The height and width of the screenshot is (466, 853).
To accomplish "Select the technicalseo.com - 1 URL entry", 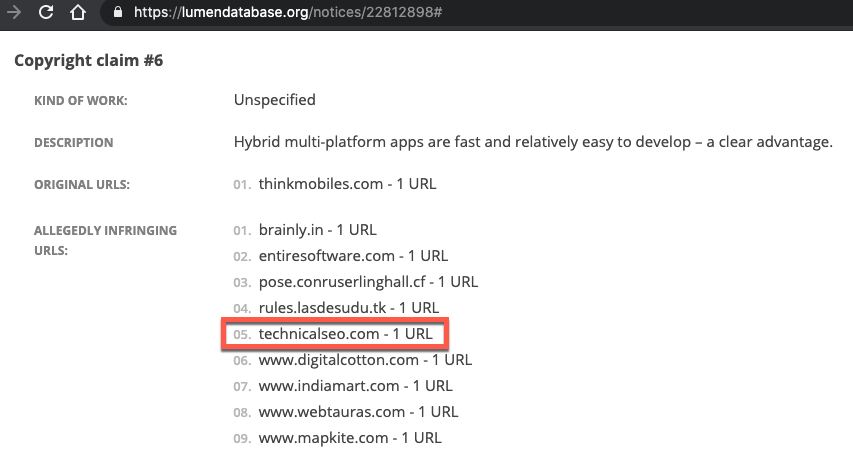I will (x=345, y=334).
